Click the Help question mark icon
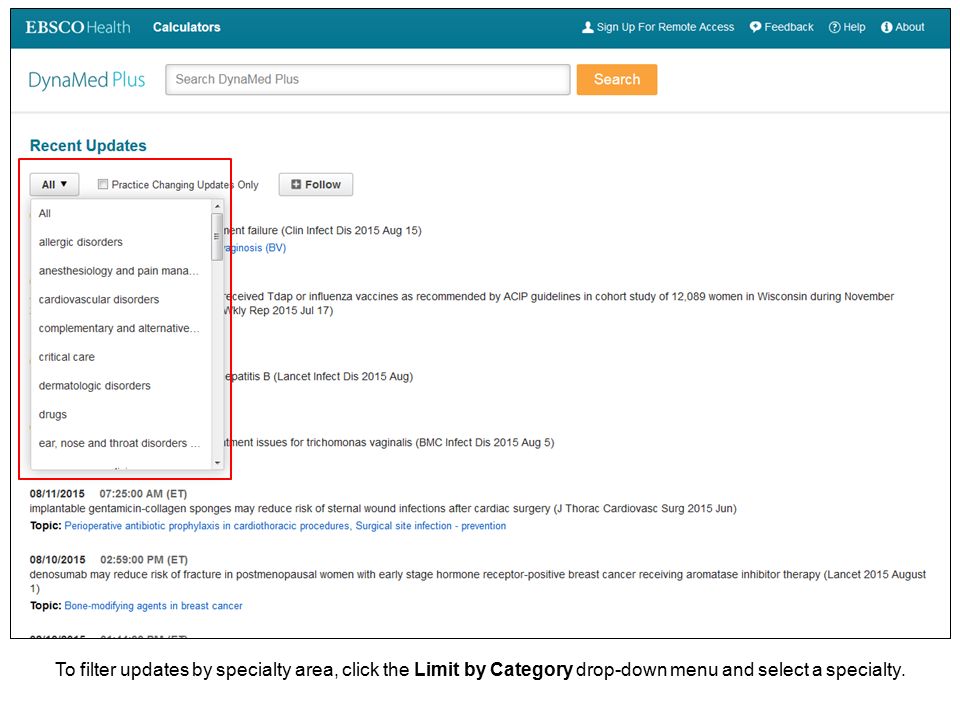This screenshot has width=960, height=720. (x=834, y=27)
